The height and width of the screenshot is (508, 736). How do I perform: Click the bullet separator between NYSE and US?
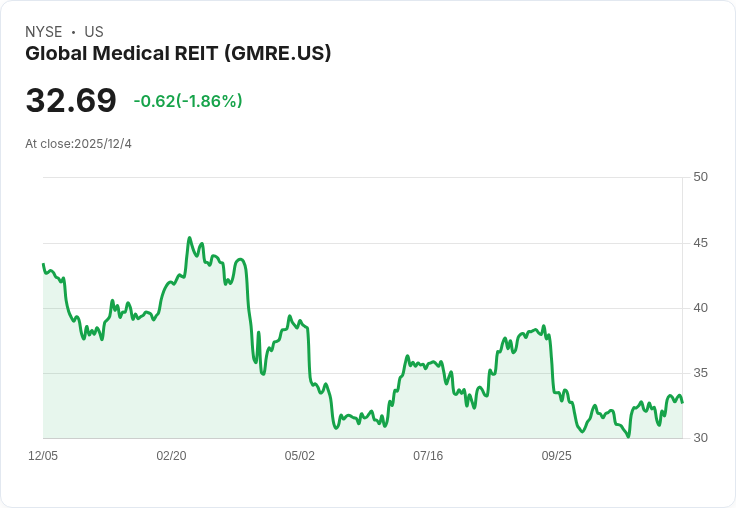[x=73, y=32]
